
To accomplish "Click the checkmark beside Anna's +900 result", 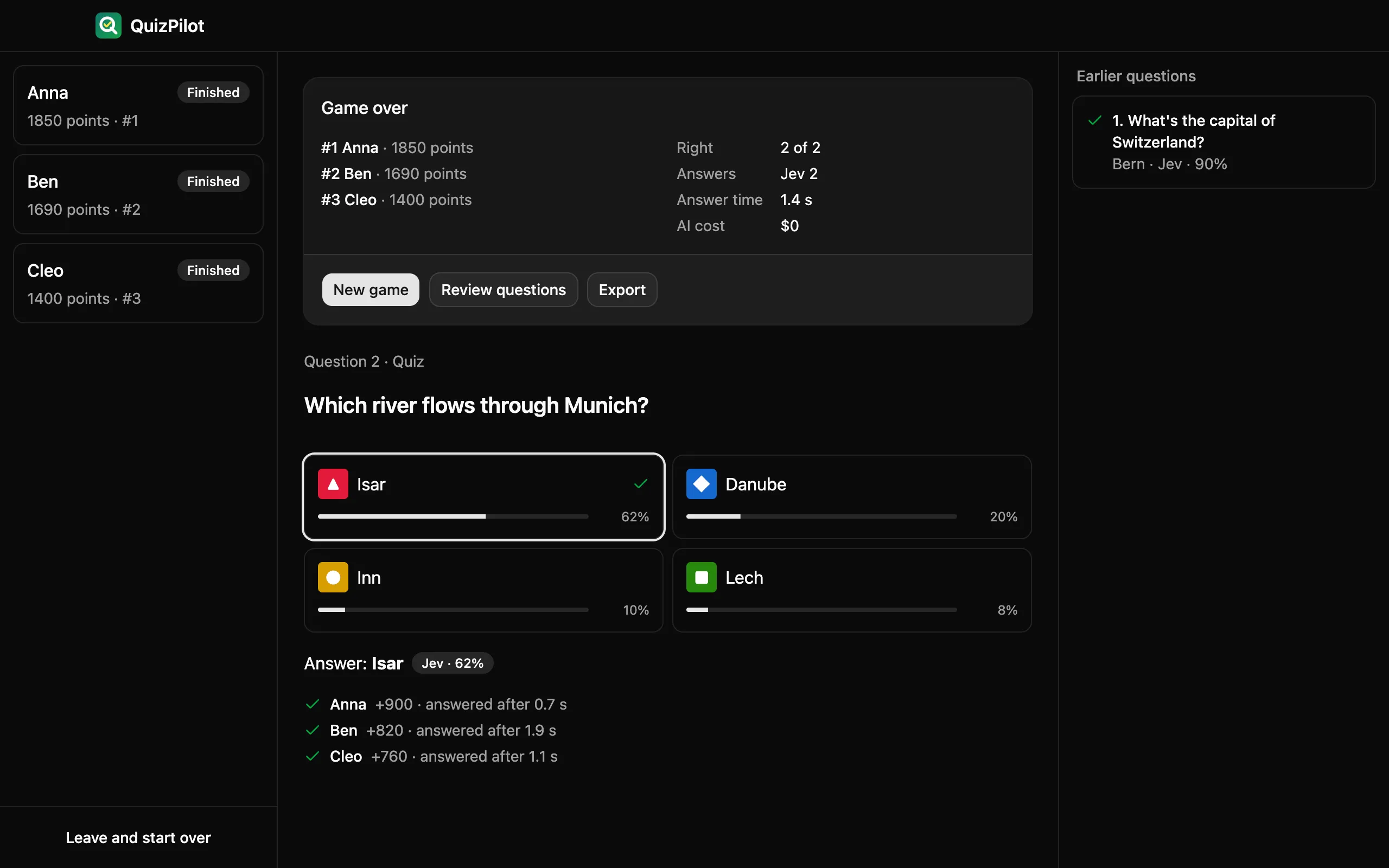I will (312, 704).
